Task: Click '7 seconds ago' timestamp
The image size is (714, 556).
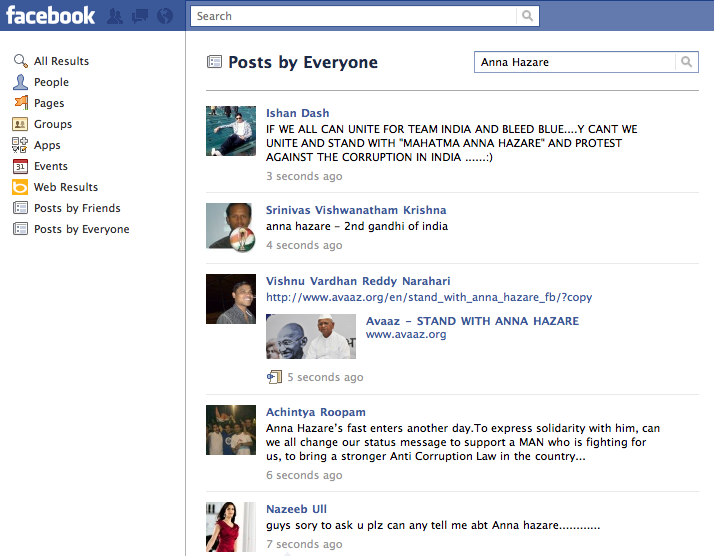Action: [304, 544]
